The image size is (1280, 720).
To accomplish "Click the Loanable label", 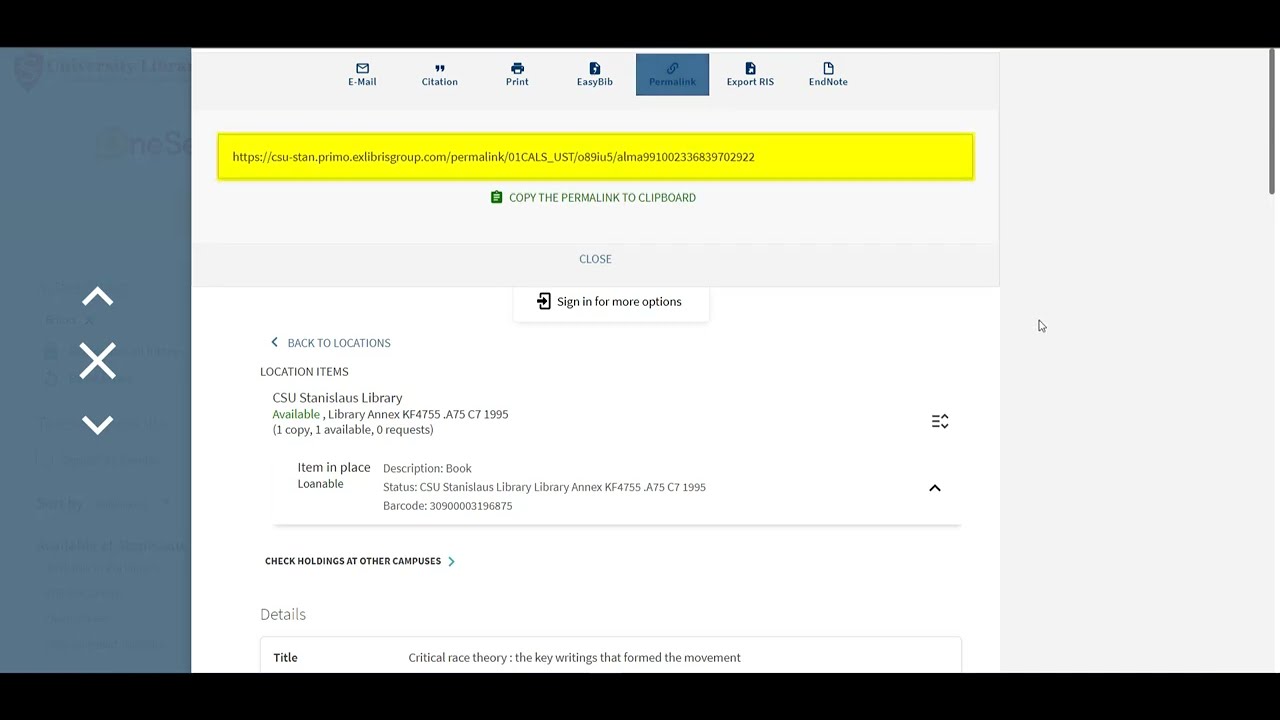I will pyautogui.click(x=320, y=484).
